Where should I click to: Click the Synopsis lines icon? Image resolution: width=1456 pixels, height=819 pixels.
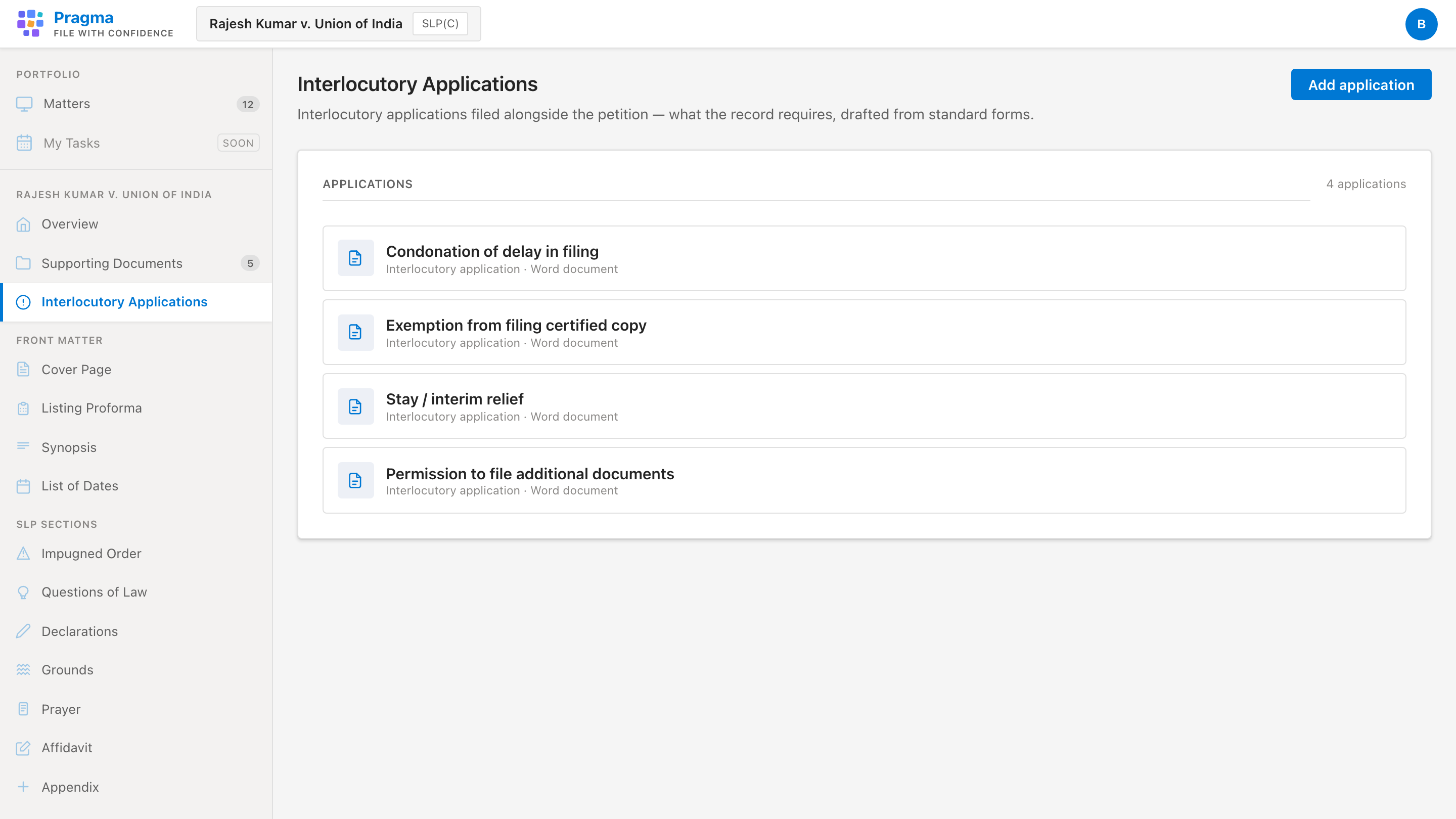point(23,446)
